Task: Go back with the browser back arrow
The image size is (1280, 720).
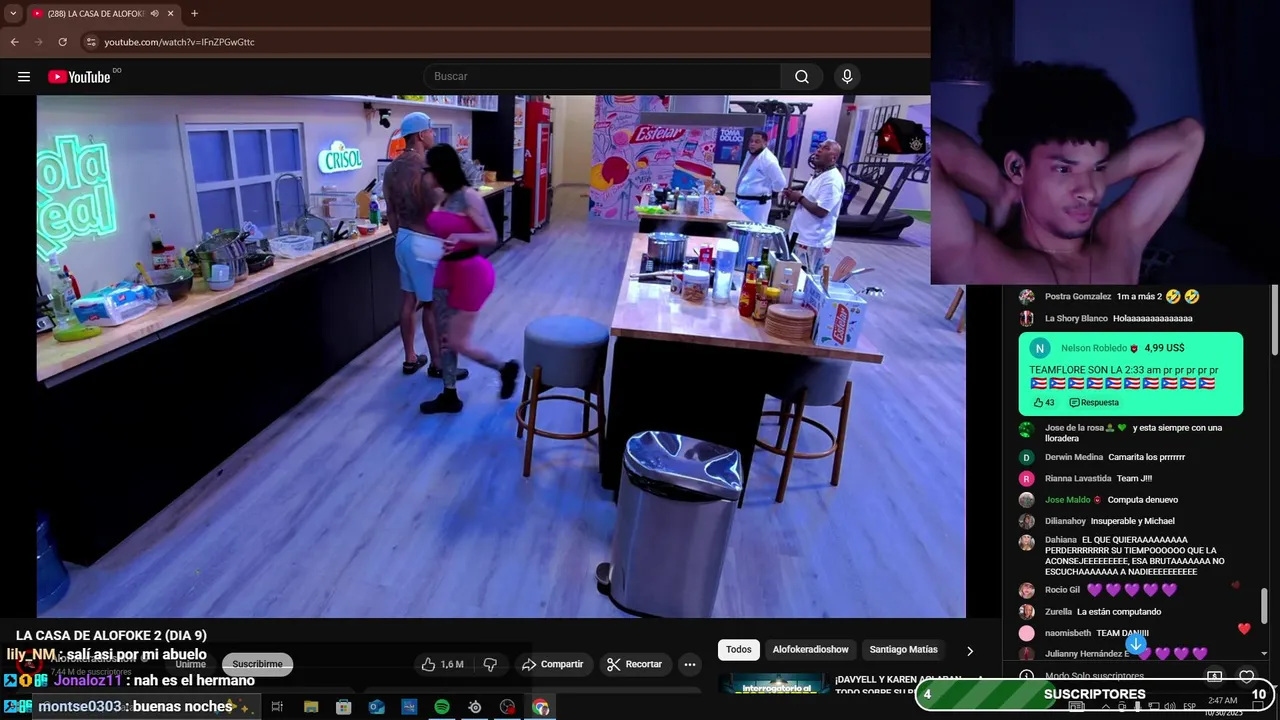Action: [15, 42]
